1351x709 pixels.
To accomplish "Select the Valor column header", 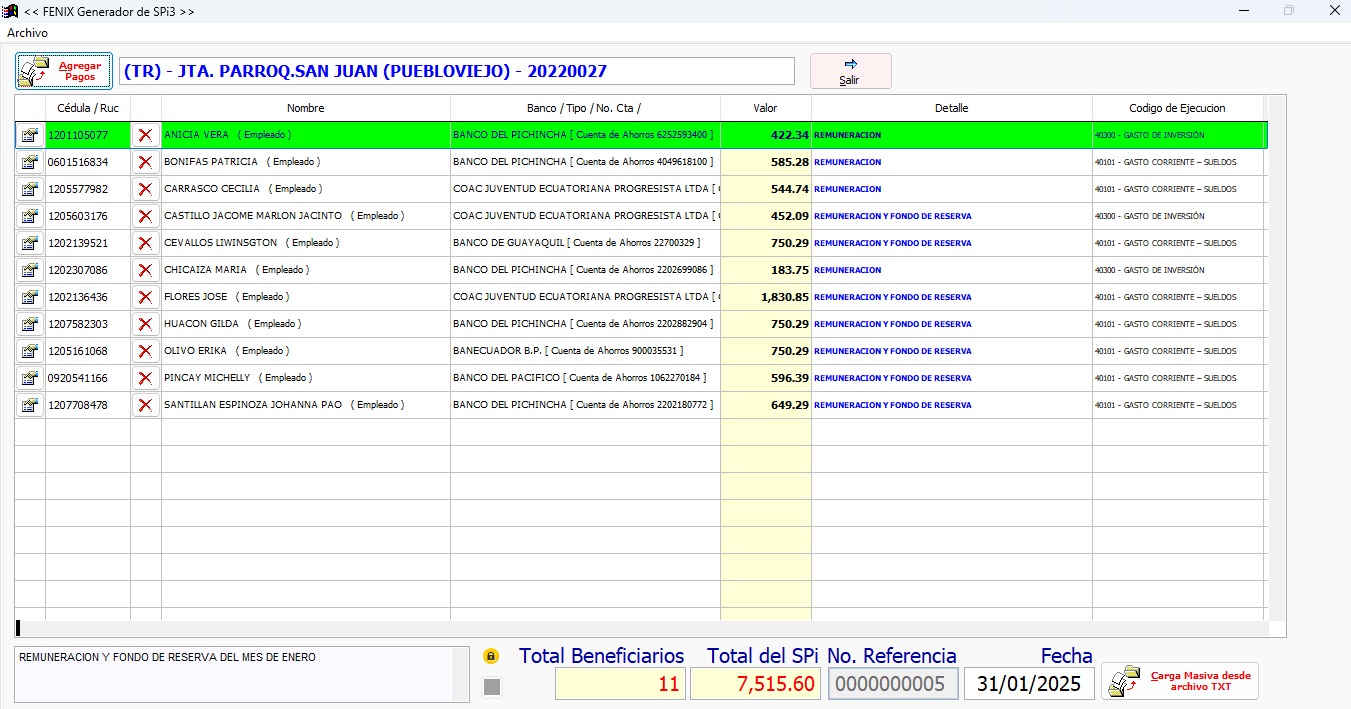I will click(x=765, y=108).
